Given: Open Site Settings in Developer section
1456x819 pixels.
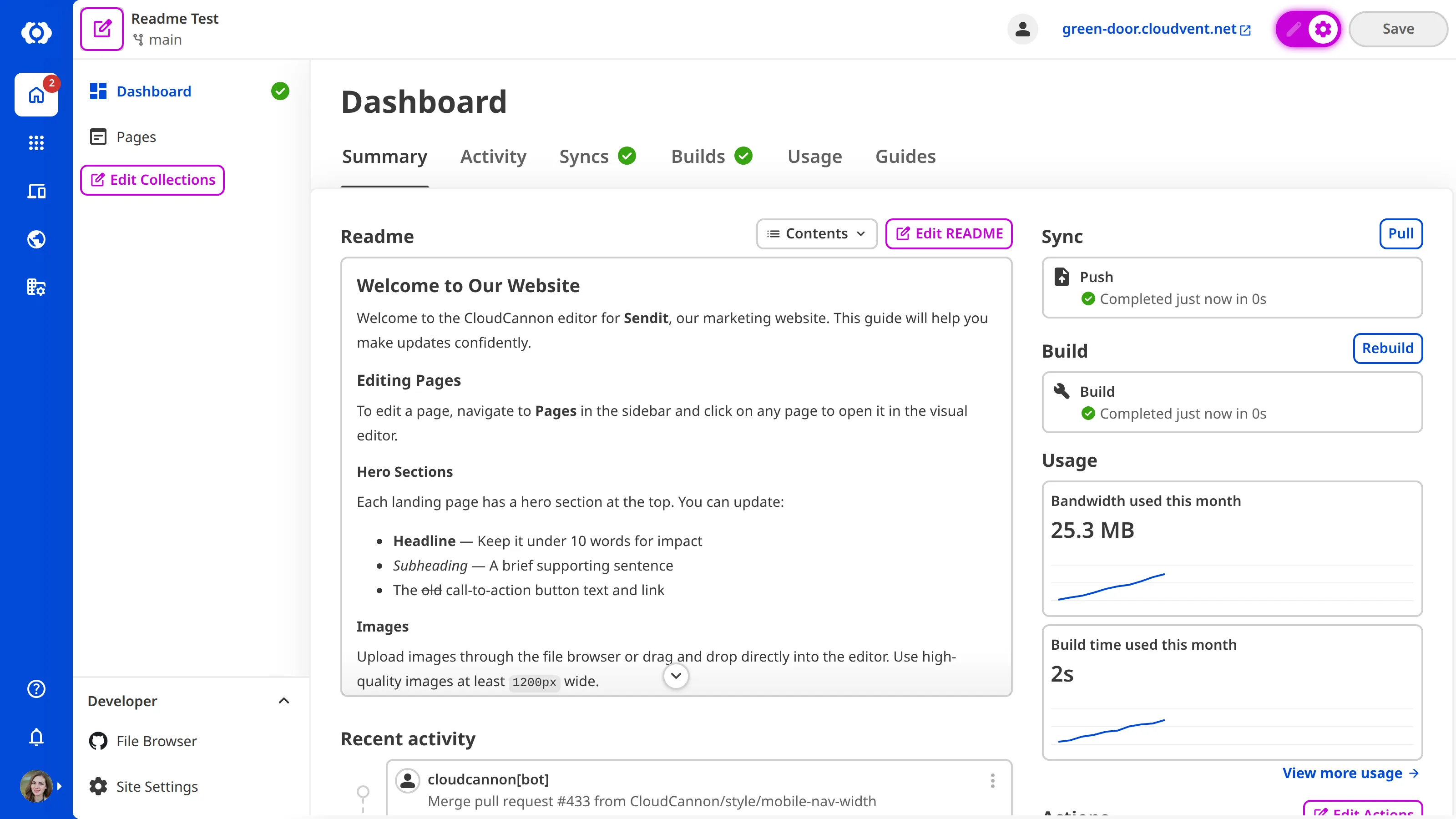Looking at the screenshot, I should 189,786.
